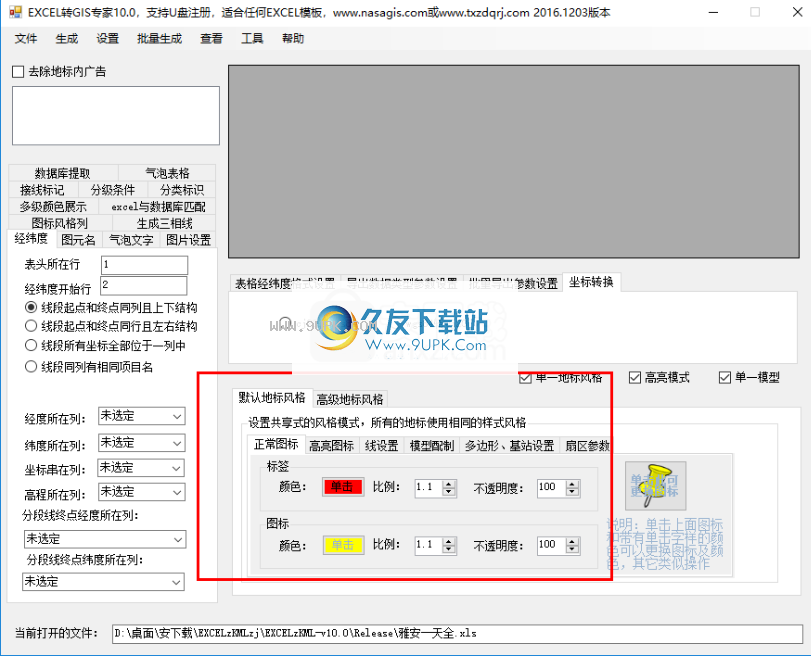Switch to 表格经纬度格式设置 tab
Screen dimensions: 811x657
pos(285,283)
